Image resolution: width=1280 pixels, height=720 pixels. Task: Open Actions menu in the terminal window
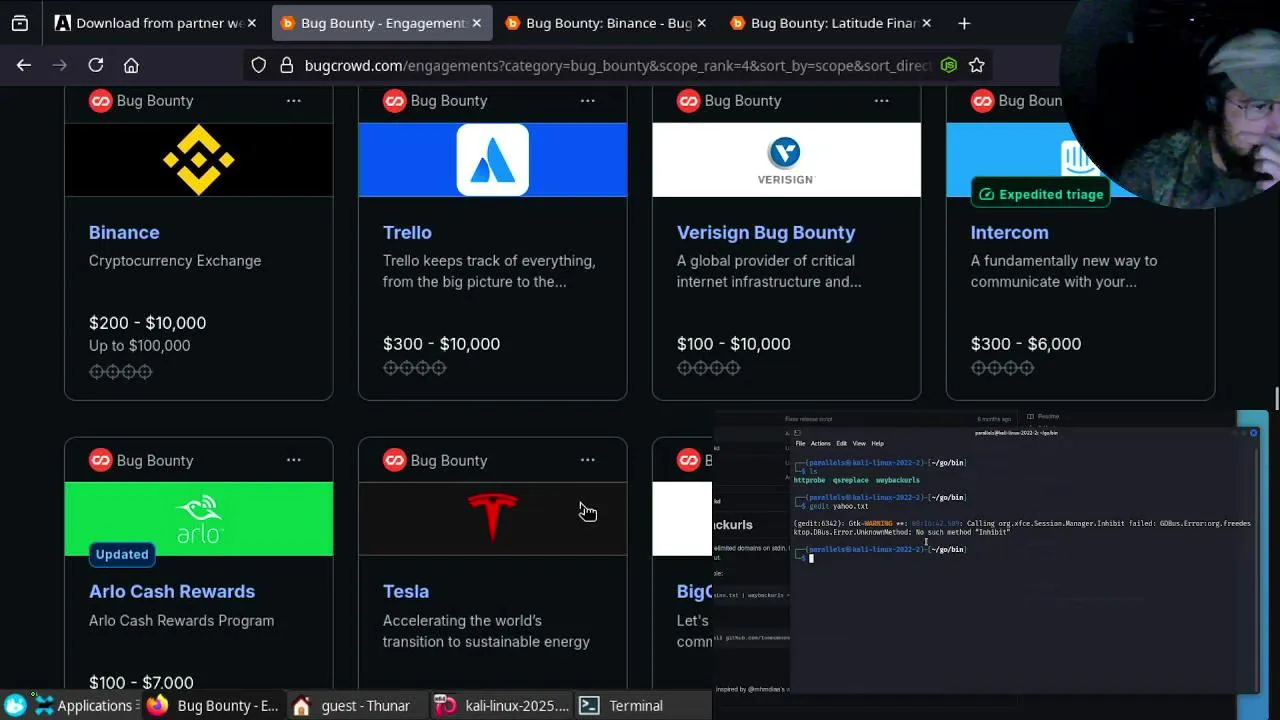pyautogui.click(x=820, y=443)
